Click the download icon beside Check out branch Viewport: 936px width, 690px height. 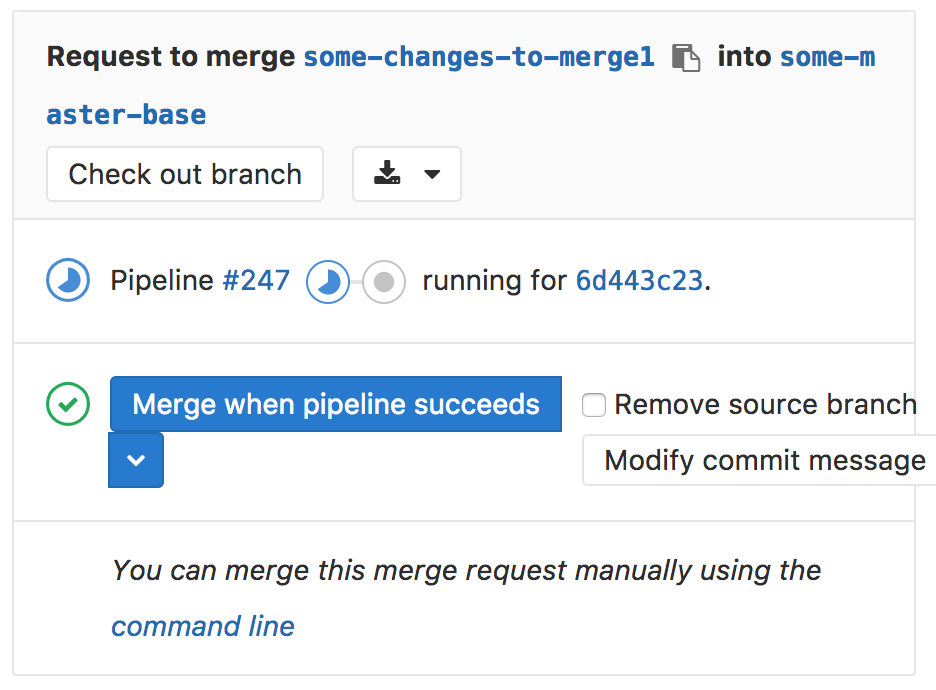[387, 174]
